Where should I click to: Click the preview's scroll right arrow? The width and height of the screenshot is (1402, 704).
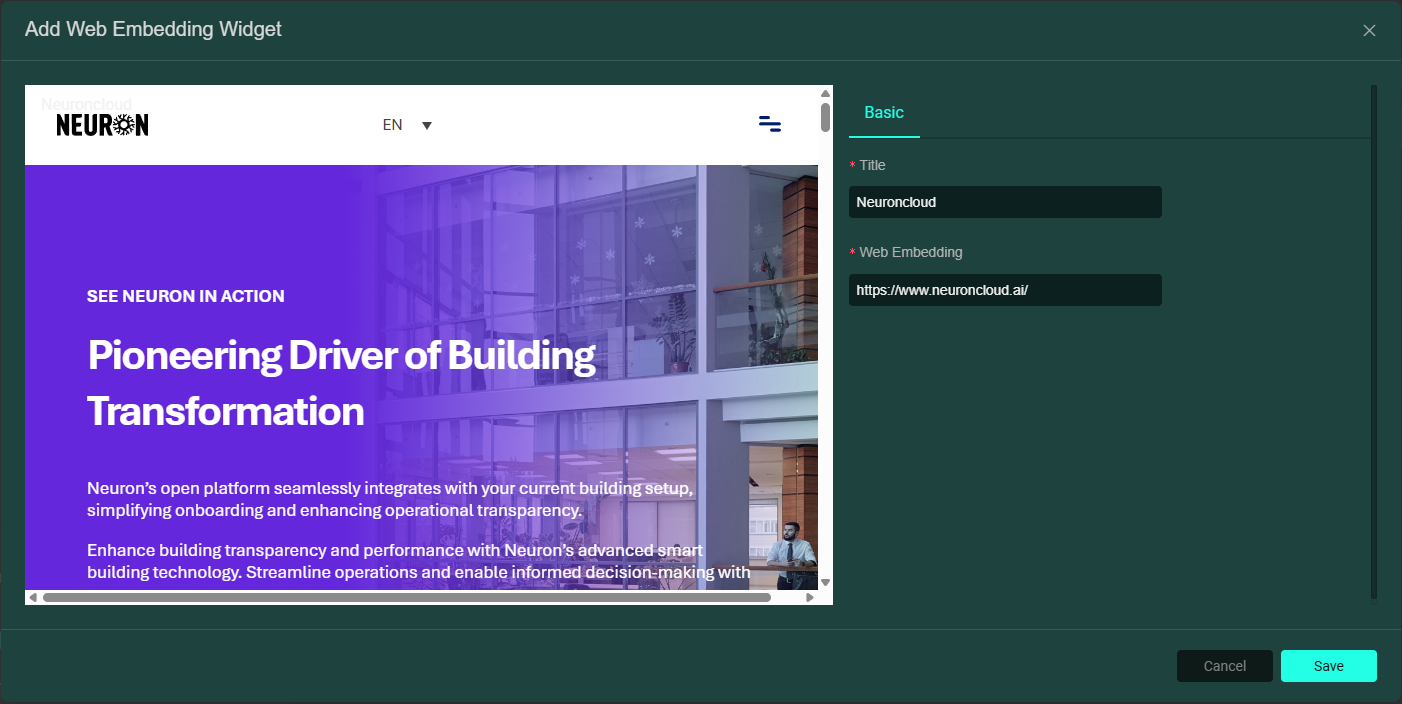pos(810,598)
